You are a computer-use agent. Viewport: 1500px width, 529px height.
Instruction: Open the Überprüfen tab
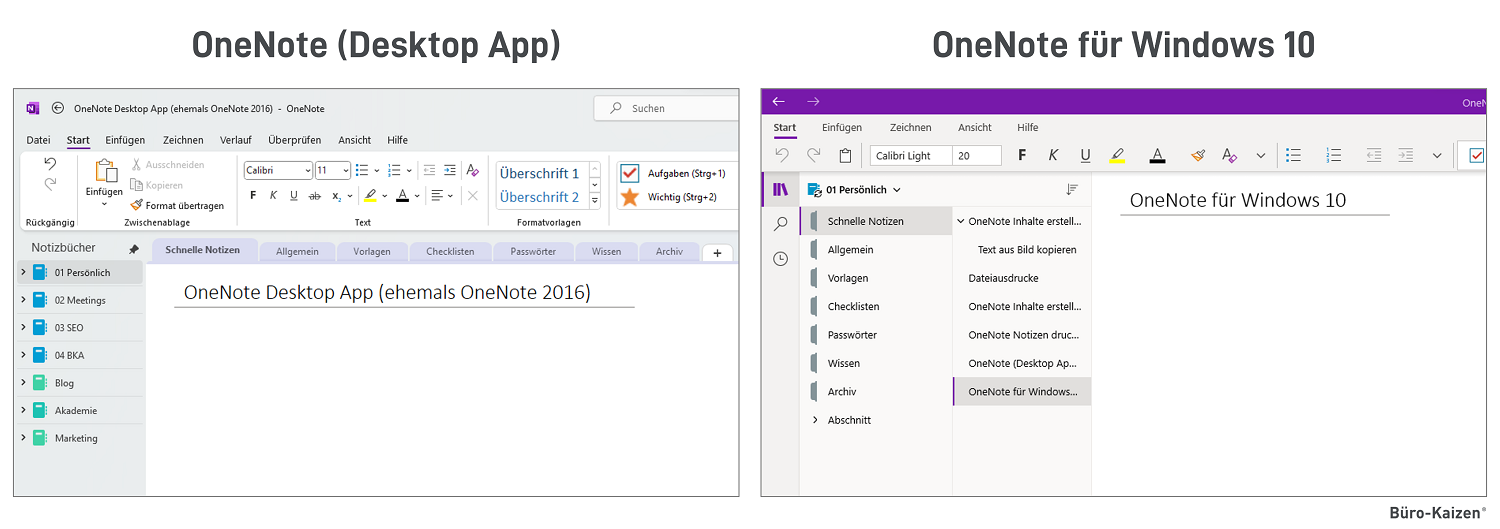295,140
